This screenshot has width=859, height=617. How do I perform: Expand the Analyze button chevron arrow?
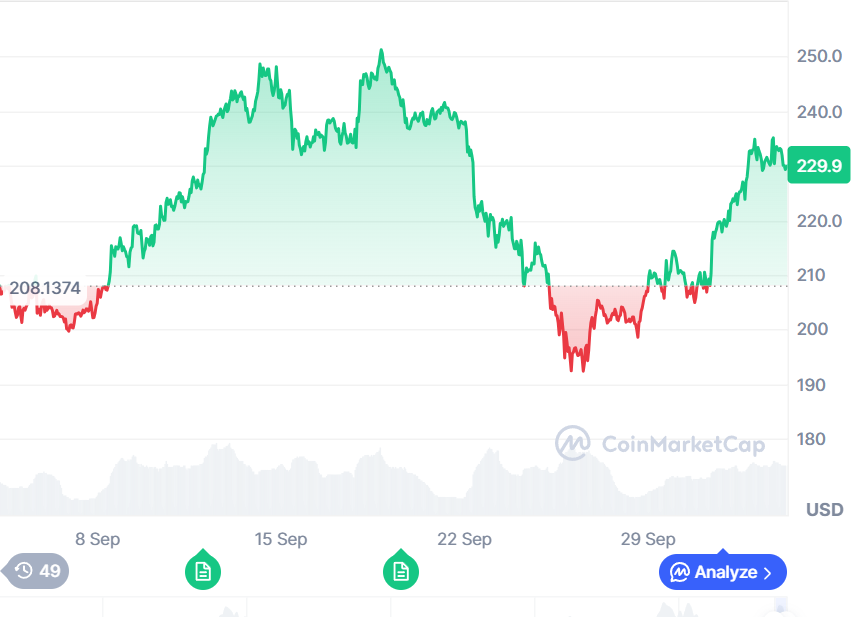[768, 573]
